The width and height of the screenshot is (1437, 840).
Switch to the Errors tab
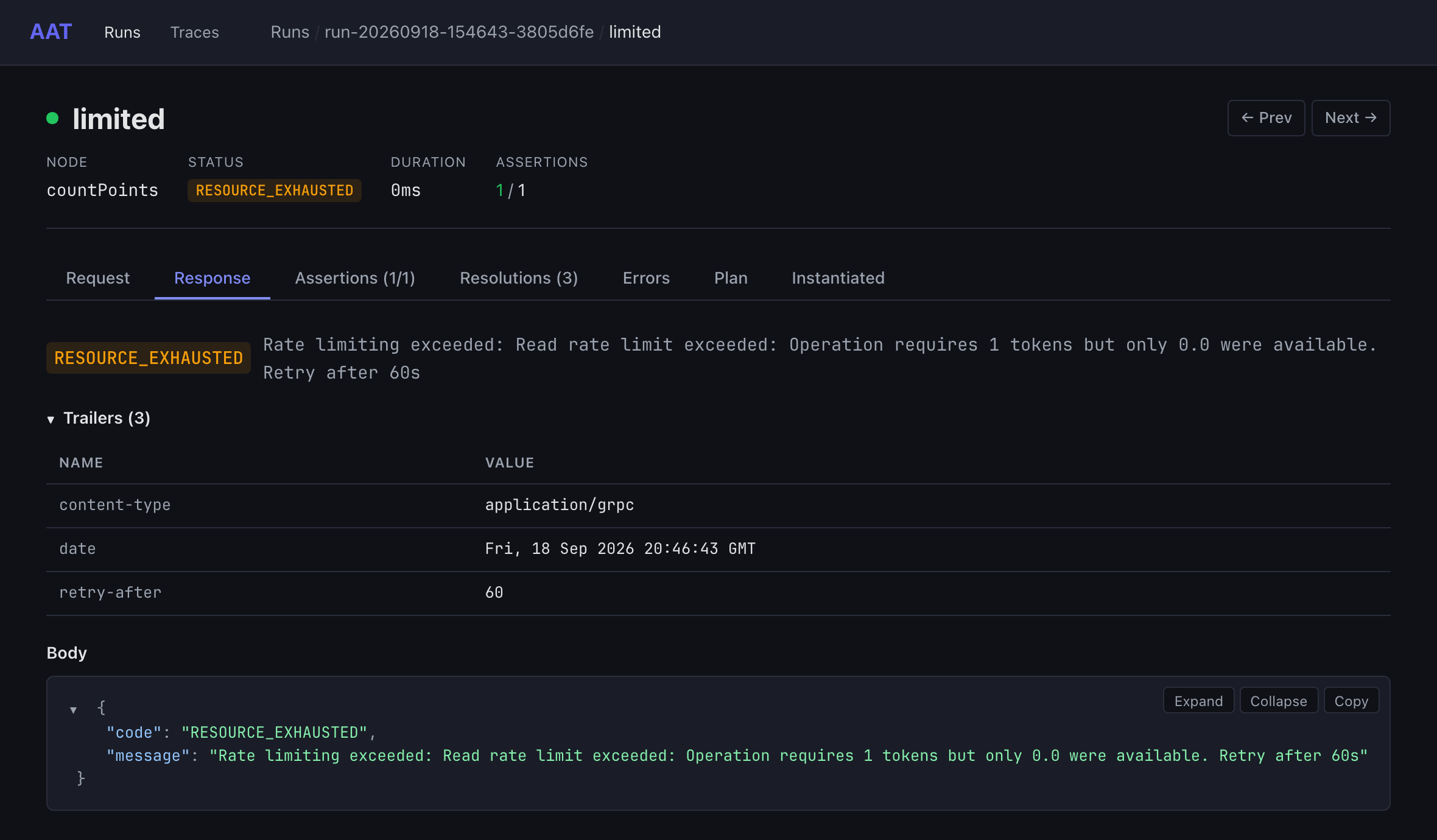(646, 278)
